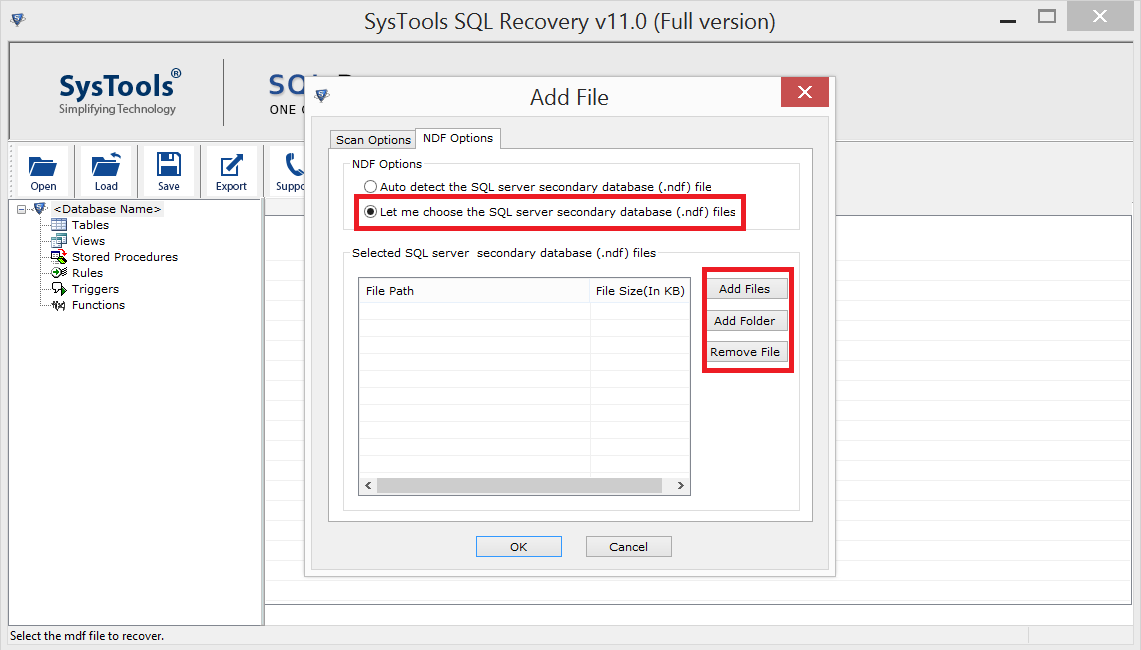Screen dimensions: 1141x650
Task: Choose Auto detect .ndf file radio option
Action: [x=538, y=187]
